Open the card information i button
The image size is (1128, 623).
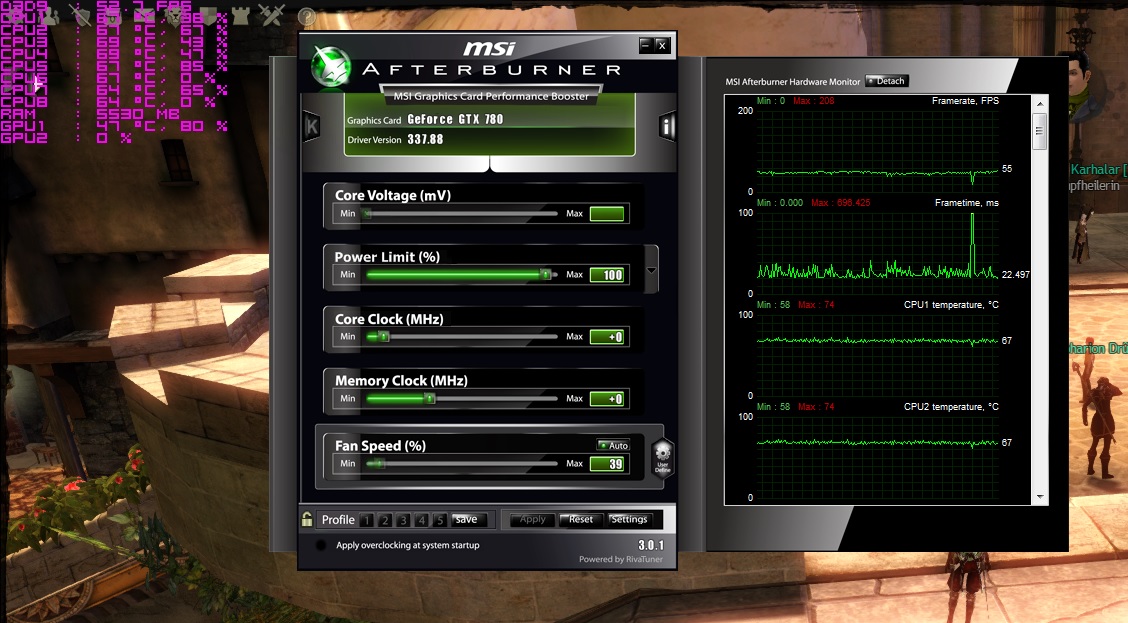pyautogui.click(x=667, y=127)
